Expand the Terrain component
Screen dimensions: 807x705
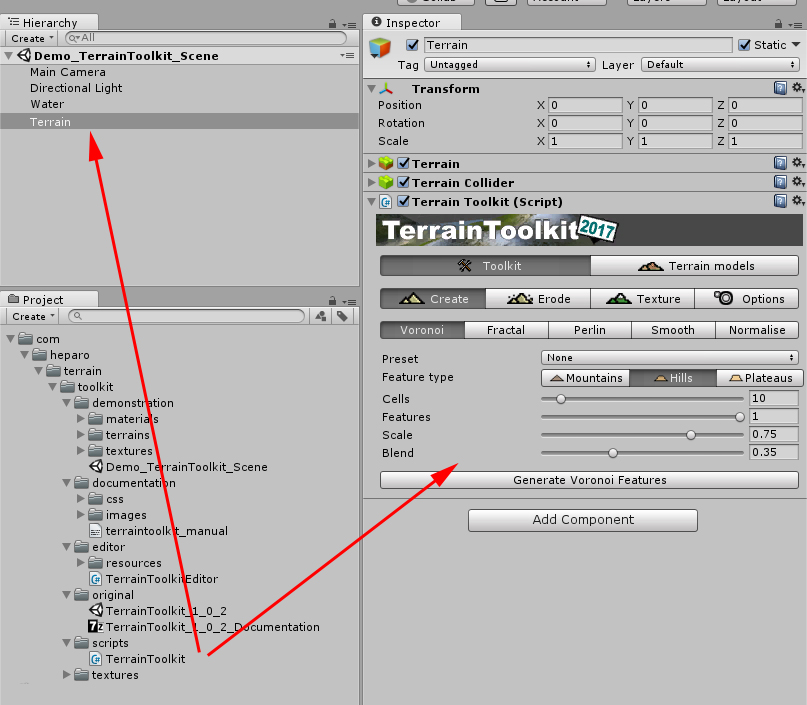tap(372, 164)
